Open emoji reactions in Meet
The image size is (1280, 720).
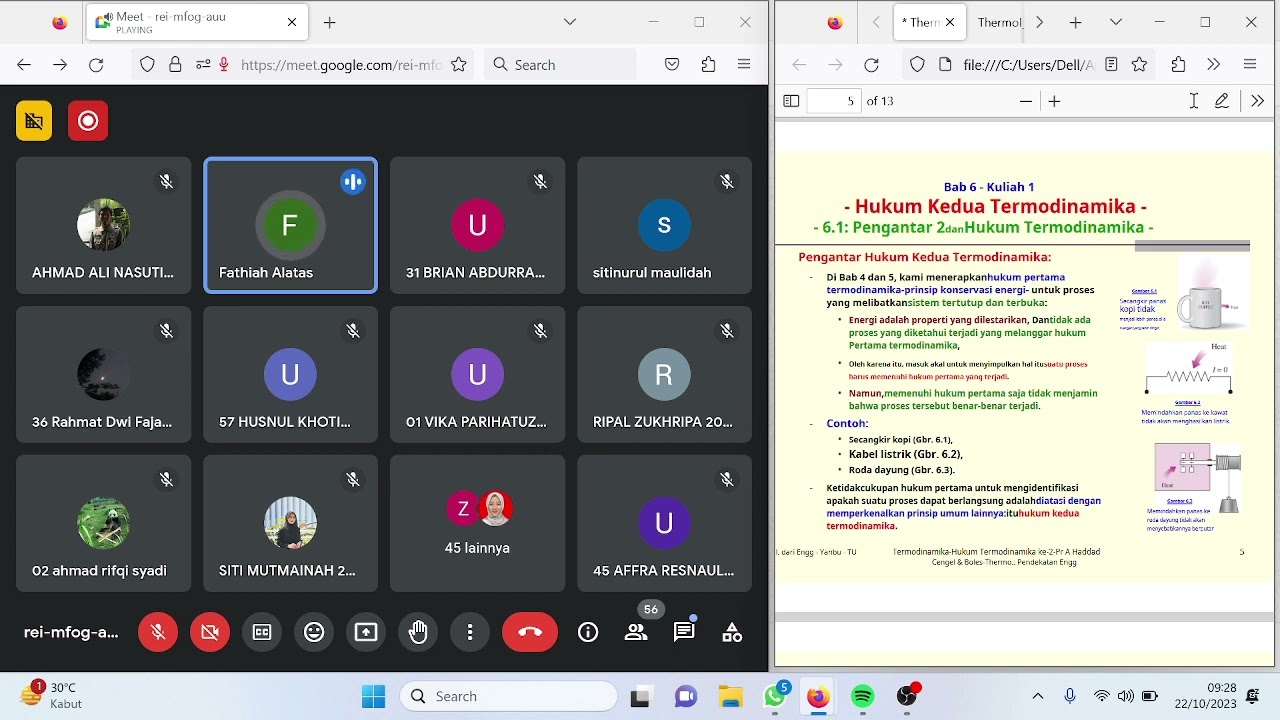pyautogui.click(x=314, y=632)
